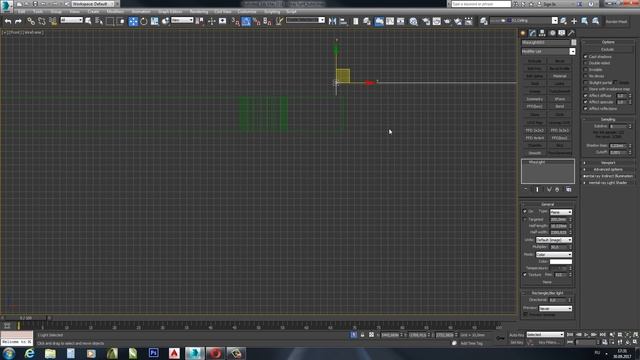Screen dimensions: 640x360
Task: Click the Align tool icon
Action: pyautogui.click(x=343, y=21)
